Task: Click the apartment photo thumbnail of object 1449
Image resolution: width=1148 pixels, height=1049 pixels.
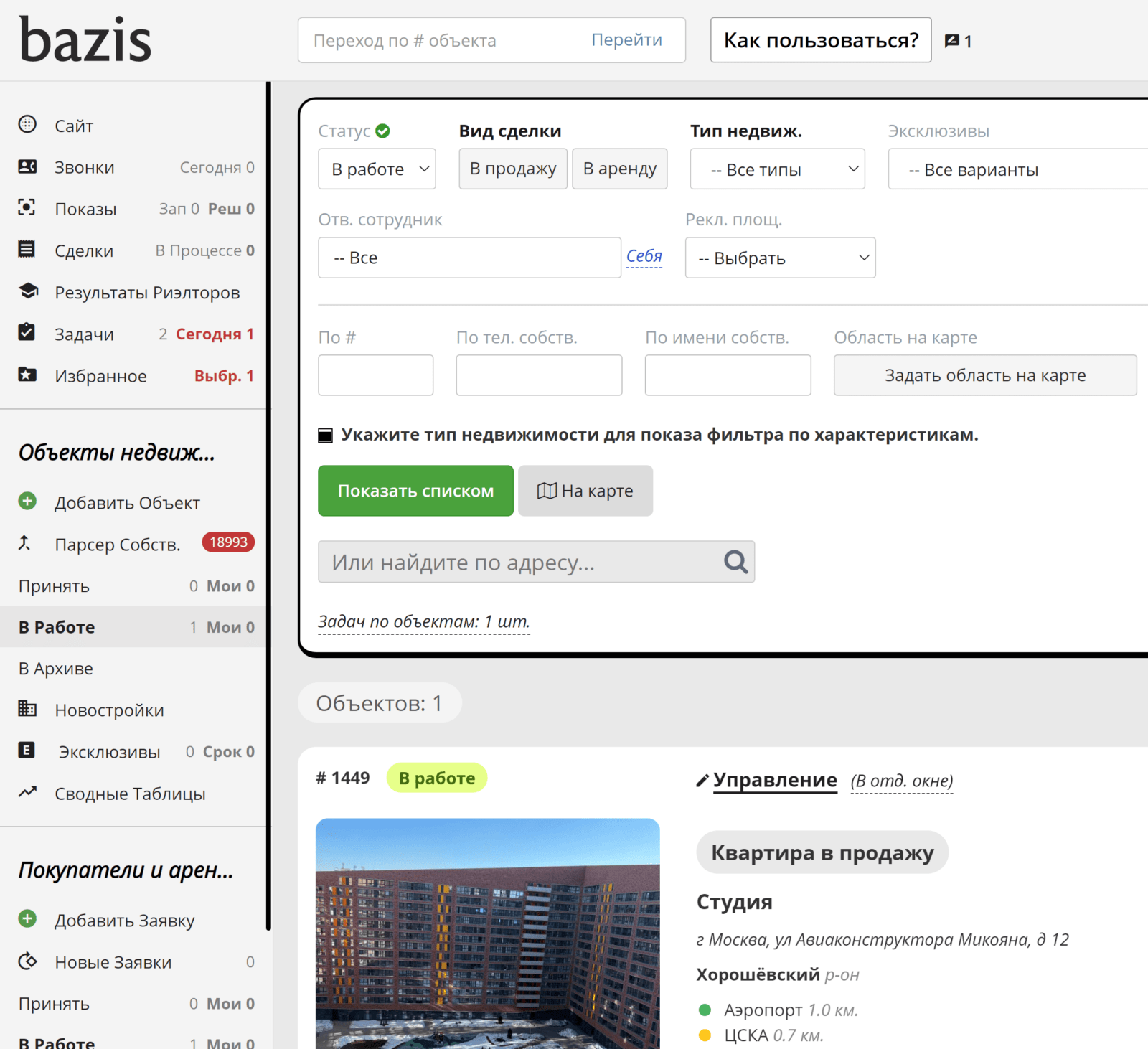Action: (x=488, y=933)
